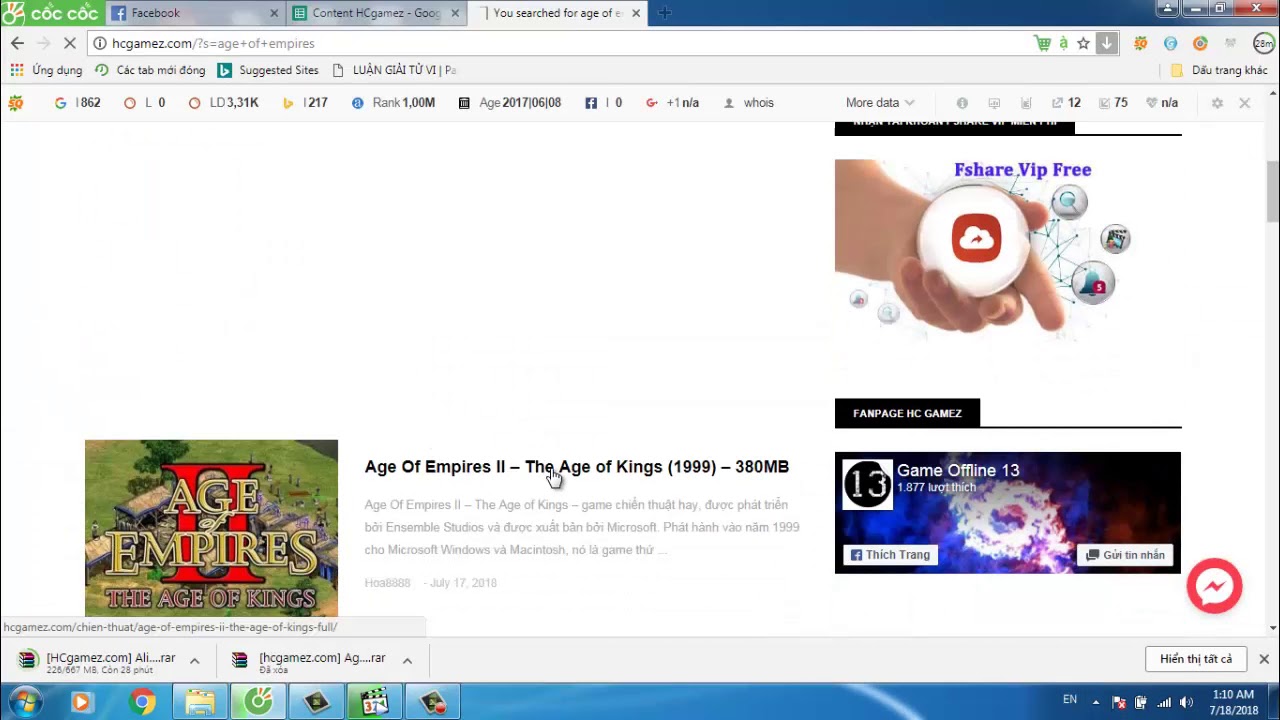Open the [HCgamez.com] Ali....rar download item
1280x720 pixels.
(98, 660)
